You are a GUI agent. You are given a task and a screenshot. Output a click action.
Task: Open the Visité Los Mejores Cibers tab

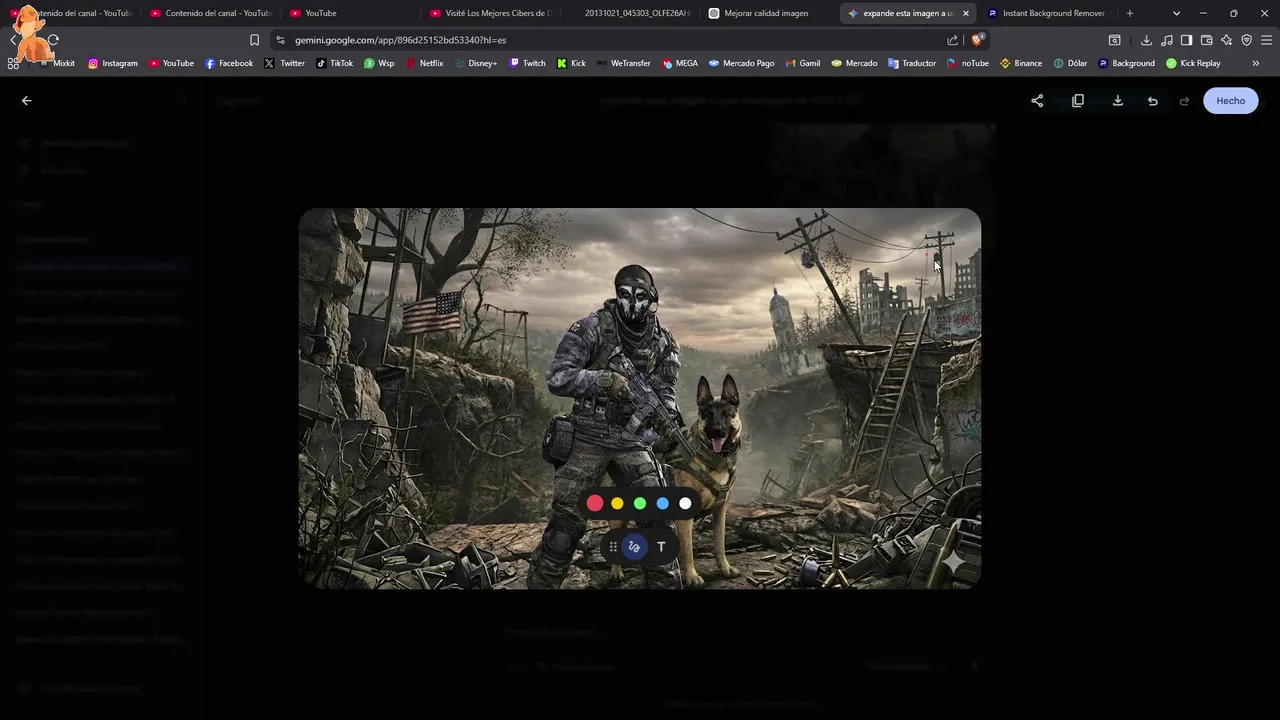pyautogui.click(x=490, y=13)
